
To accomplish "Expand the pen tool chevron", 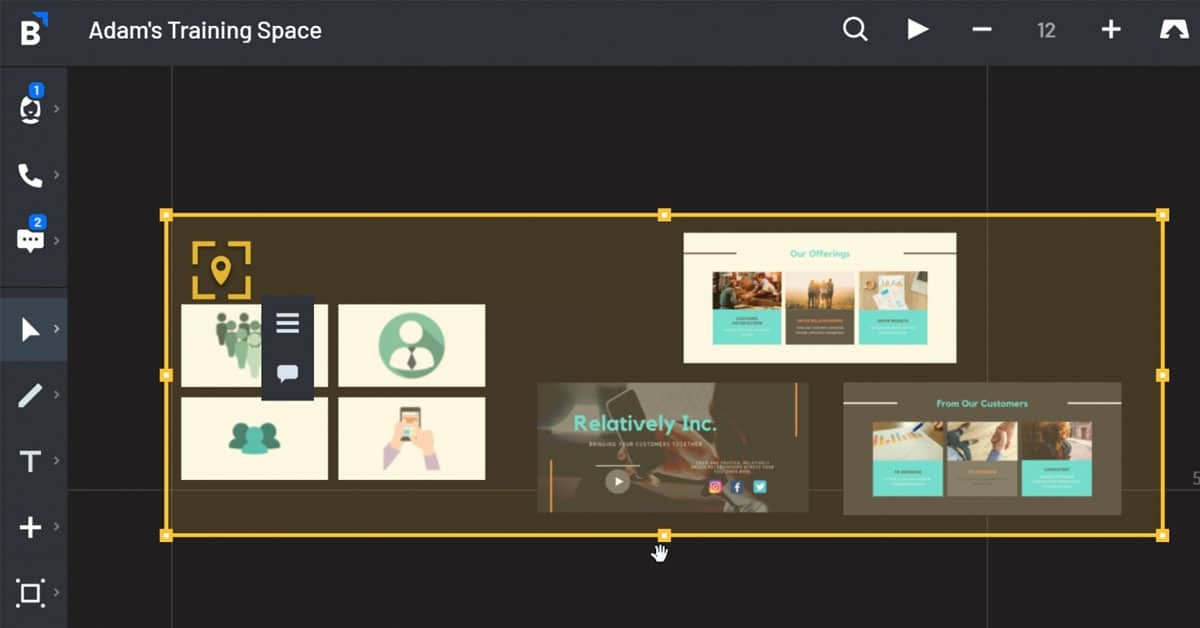I will tap(57, 395).
